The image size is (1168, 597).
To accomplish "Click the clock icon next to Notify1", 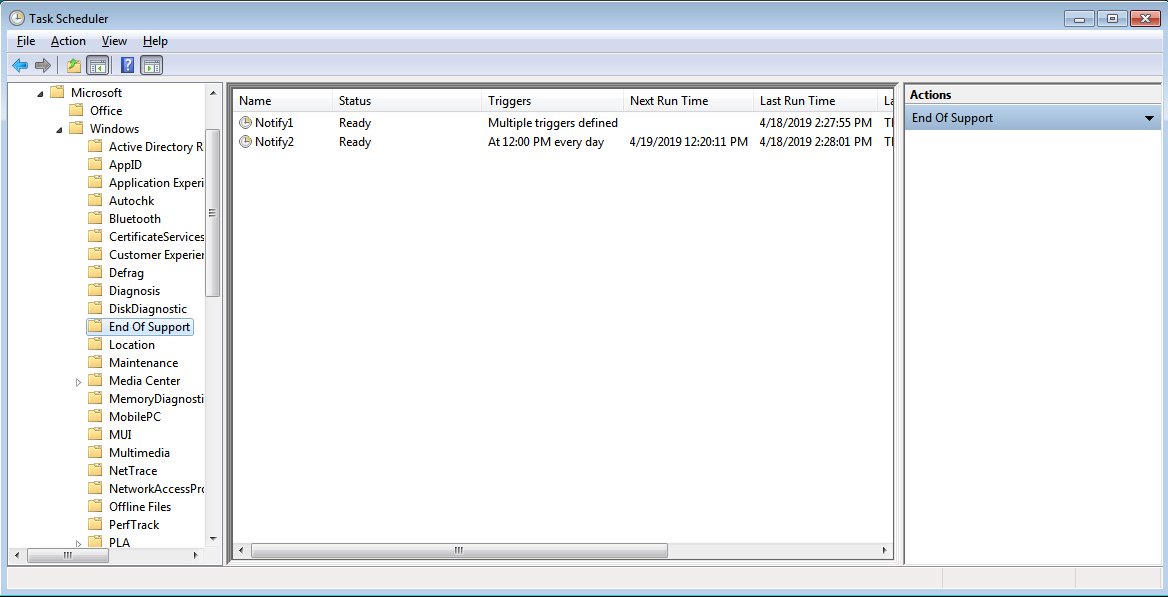I will click(245, 123).
